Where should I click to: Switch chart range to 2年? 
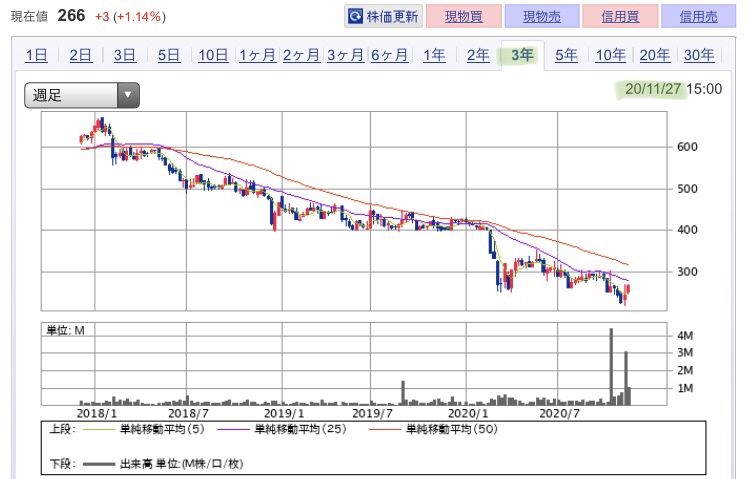[x=478, y=55]
